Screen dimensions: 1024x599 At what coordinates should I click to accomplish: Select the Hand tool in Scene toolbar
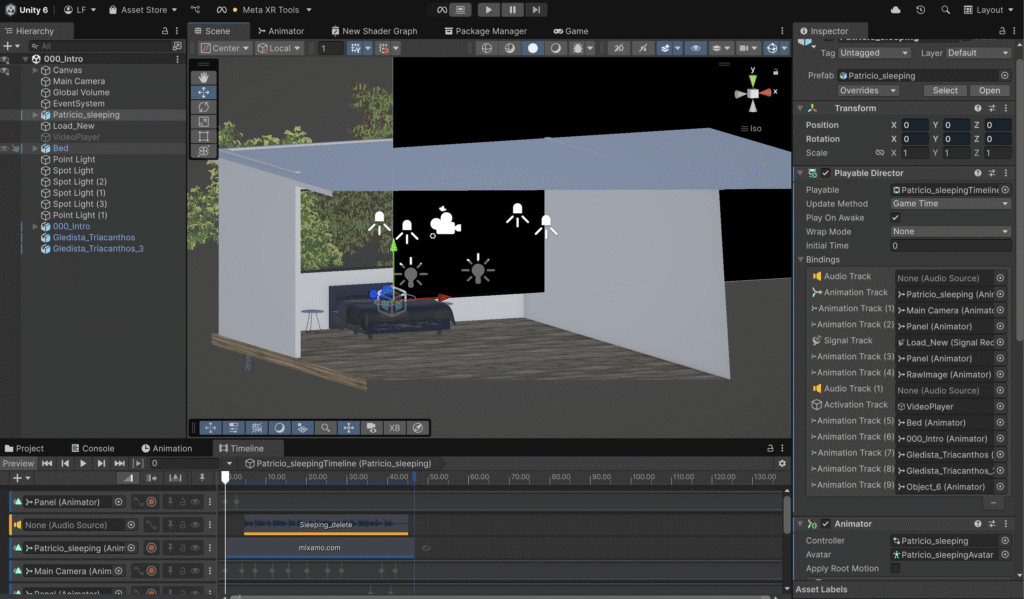pyautogui.click(x=204, y=77)
